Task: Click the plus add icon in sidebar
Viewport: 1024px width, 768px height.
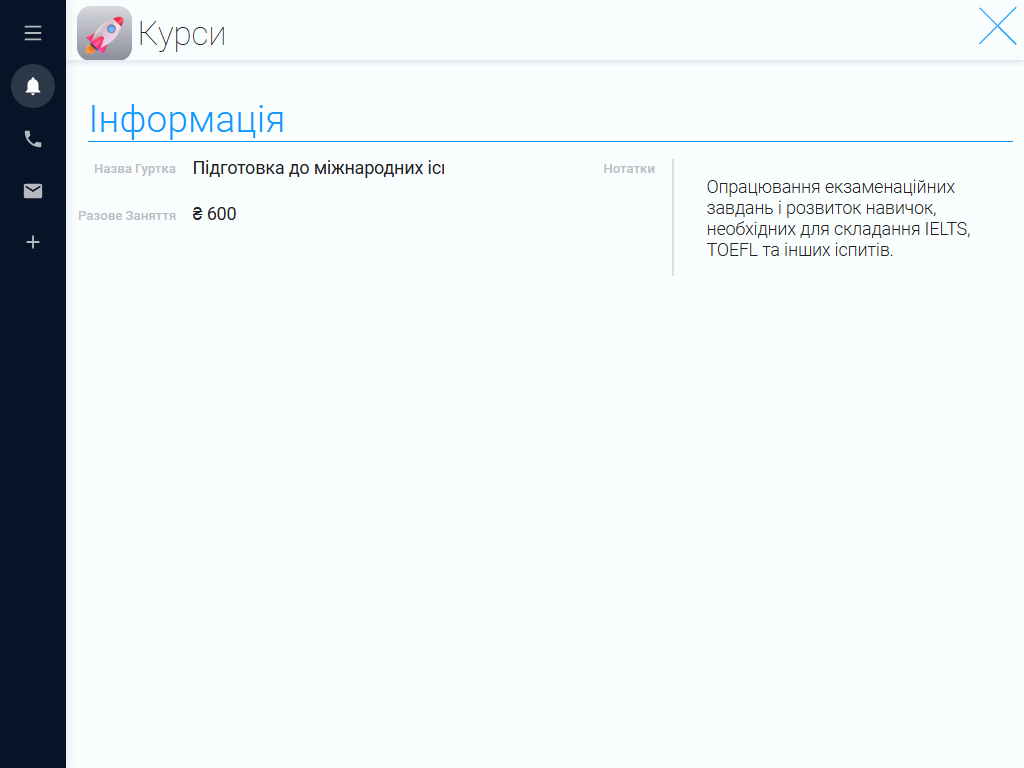Action: tap(33, 242)
